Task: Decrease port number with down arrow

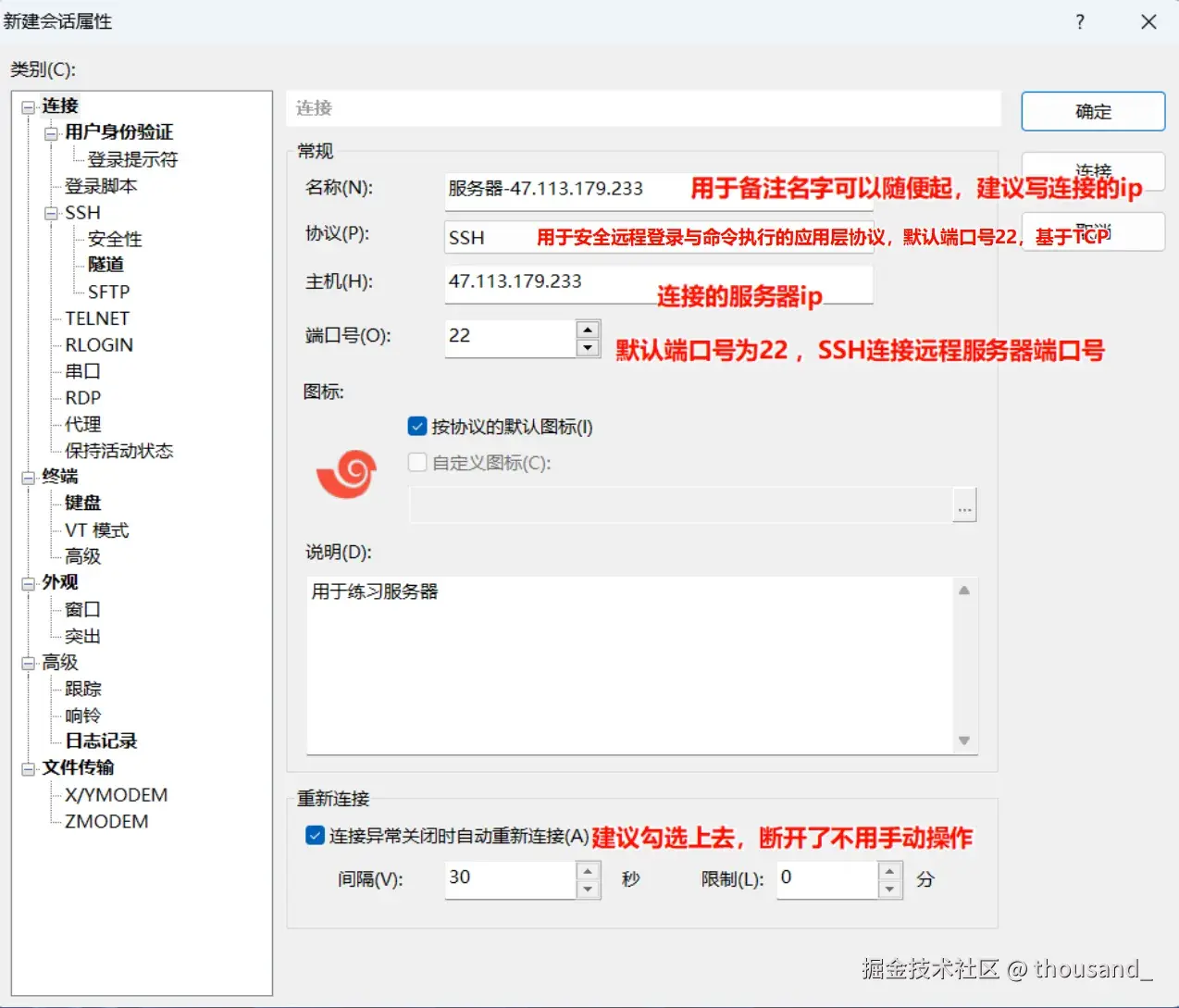Action: [588, 348]
